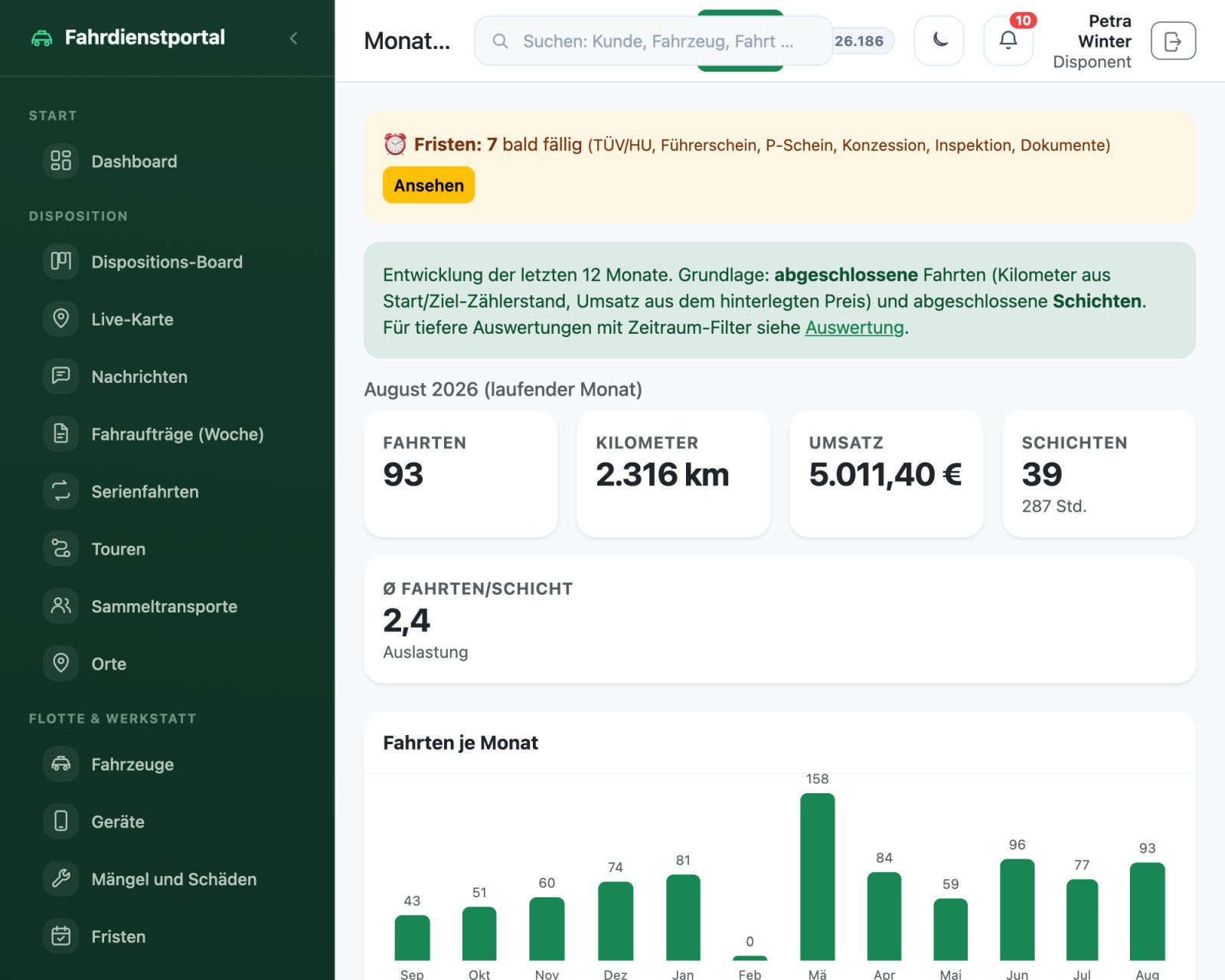Image resolution: width=1225 pixels, height=980 pixels.
Task: Click the Ø Fahrten/Schicht value 2,4
Action: 407,620
